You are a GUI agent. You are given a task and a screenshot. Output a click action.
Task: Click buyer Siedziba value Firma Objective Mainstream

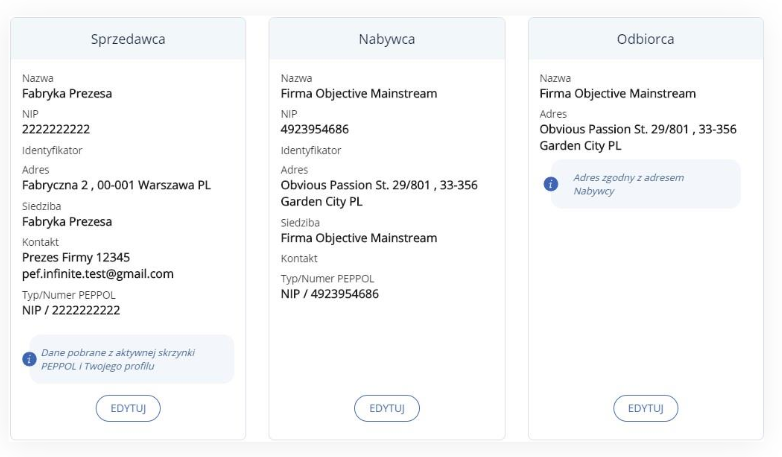tap(359, 238)
